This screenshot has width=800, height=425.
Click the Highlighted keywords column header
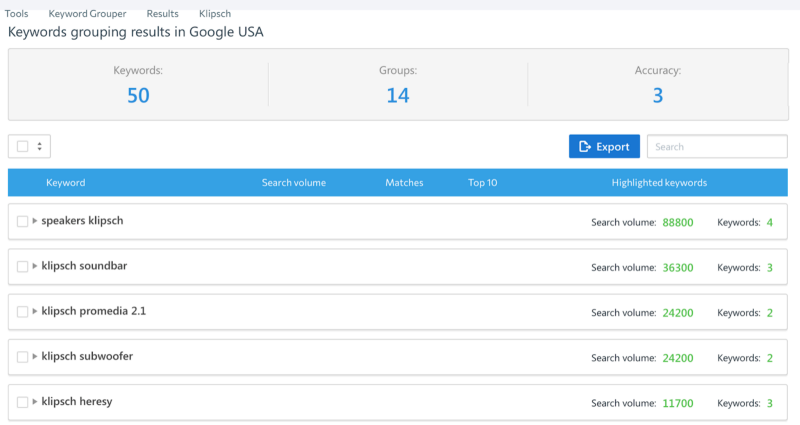click(659, 183)
